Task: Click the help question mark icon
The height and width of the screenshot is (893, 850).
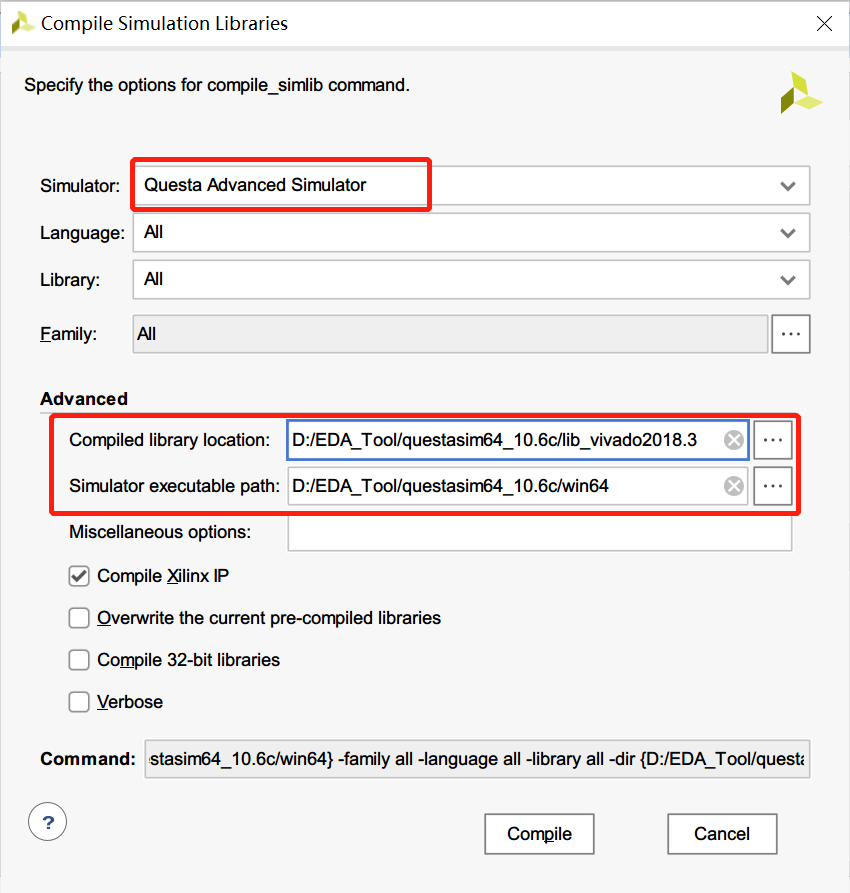Action: pos(48,823)
